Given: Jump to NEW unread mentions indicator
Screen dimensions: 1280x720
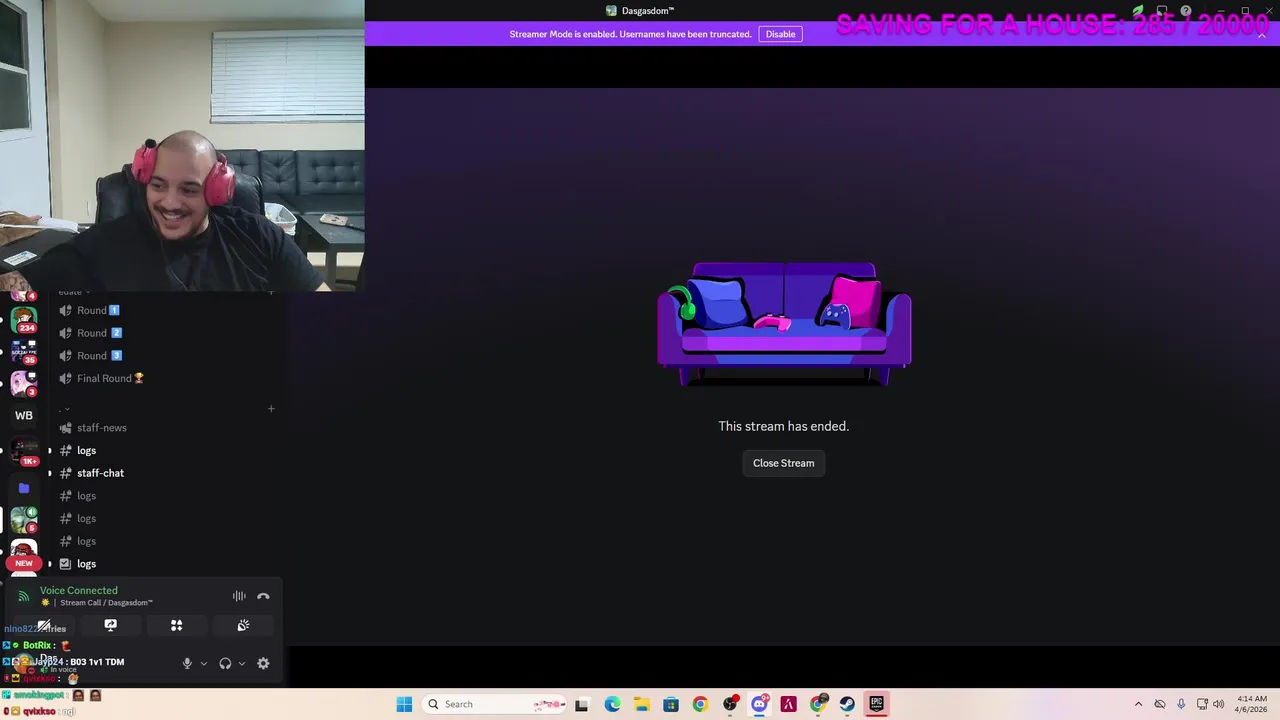Looking at the screenshot, I should (24, 563).
